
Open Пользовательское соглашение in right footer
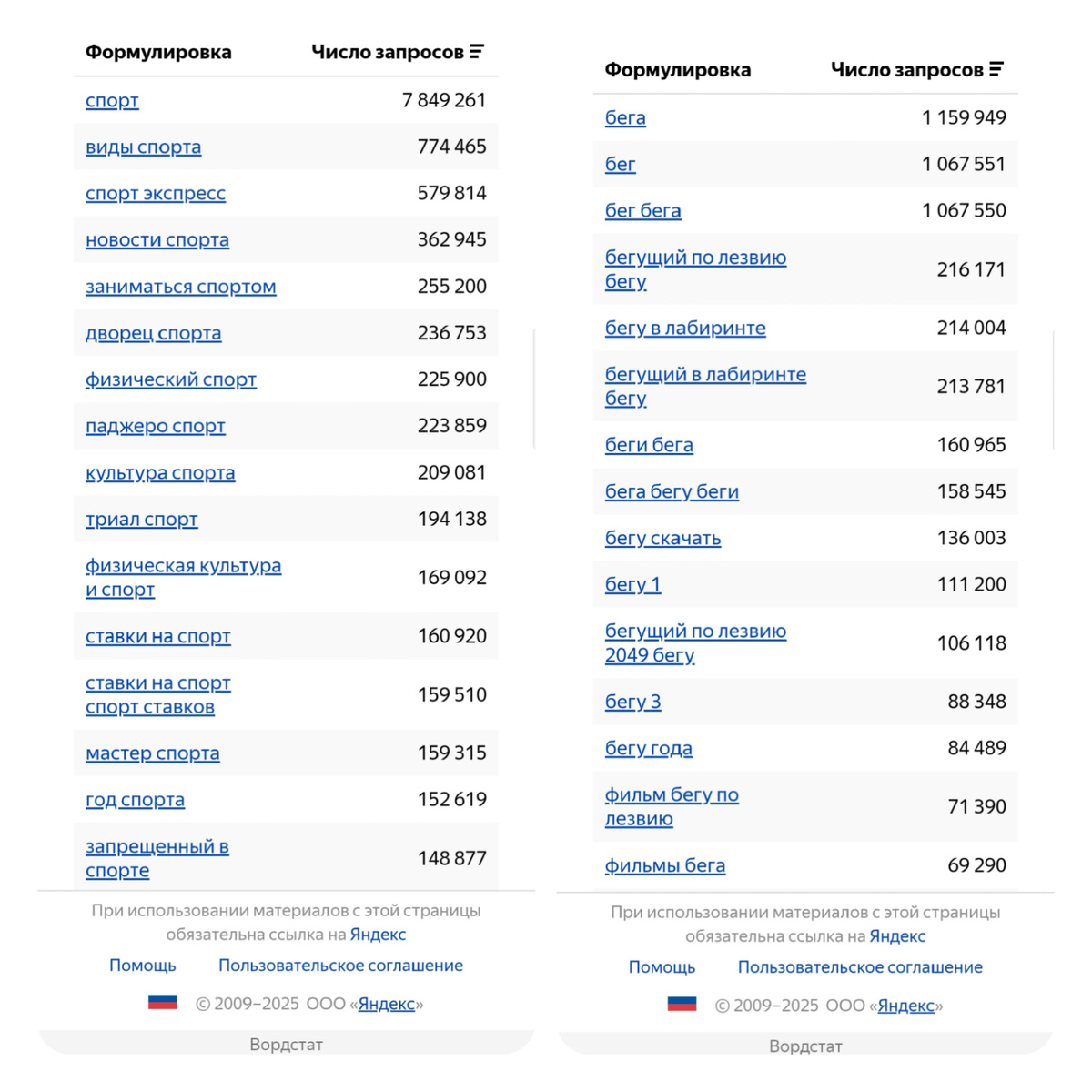click(861, 967)
